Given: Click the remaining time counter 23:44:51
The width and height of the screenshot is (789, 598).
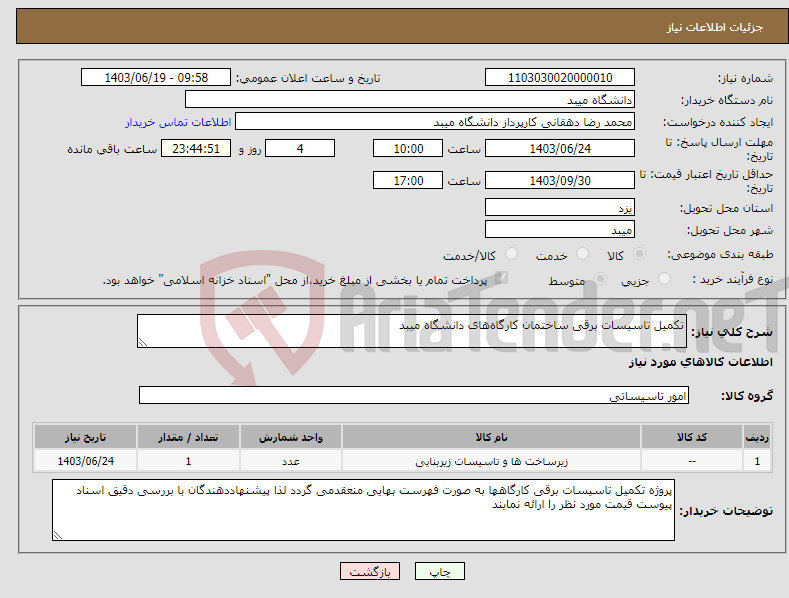Looking at the screenshot, I should pos(196,148).
